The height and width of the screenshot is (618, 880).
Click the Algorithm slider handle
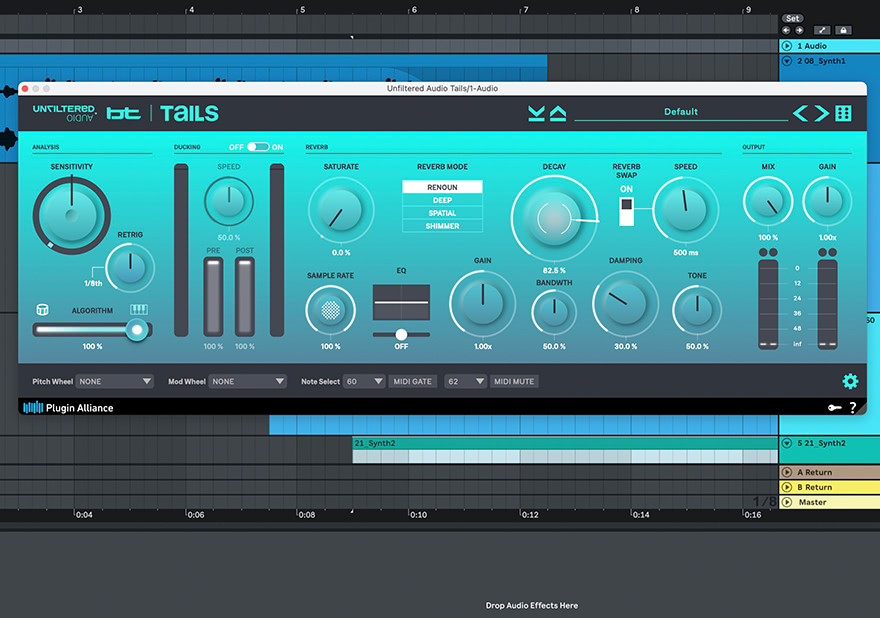136,330
